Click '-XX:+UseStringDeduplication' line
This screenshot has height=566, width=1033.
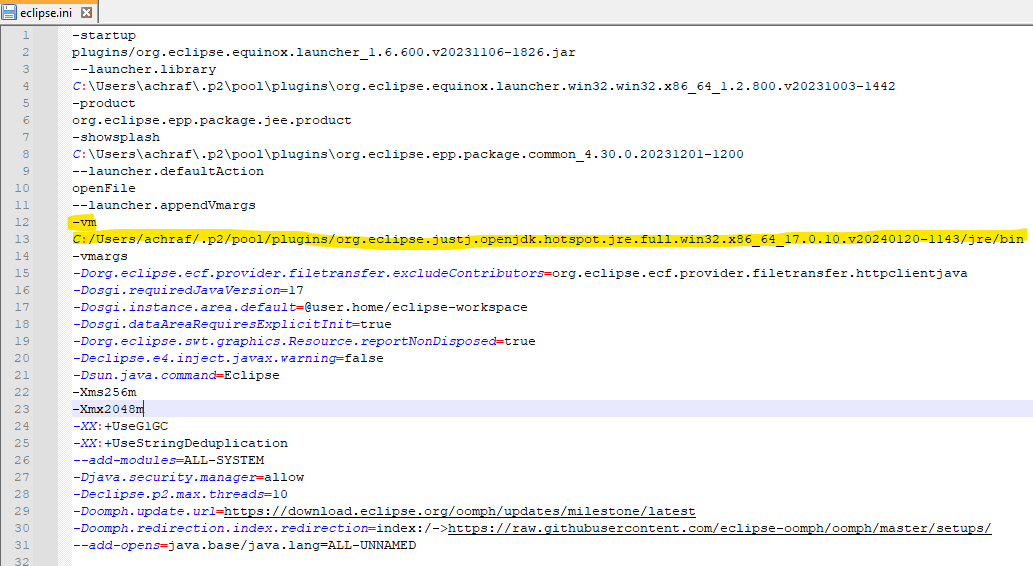click(180, 443)
